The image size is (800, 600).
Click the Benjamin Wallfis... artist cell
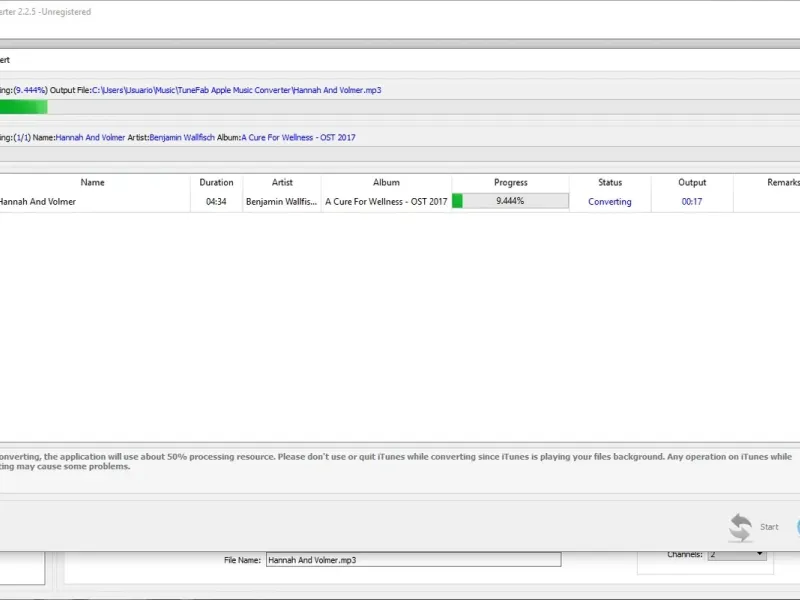pos(282,202)
